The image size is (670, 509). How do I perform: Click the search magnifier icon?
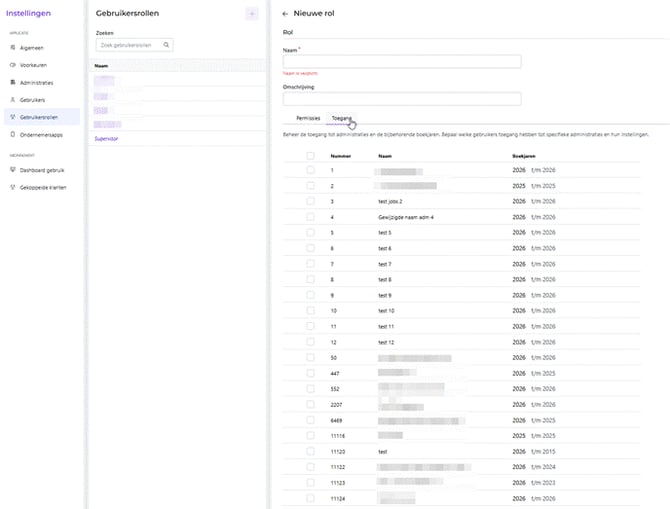tap(166, 45)
